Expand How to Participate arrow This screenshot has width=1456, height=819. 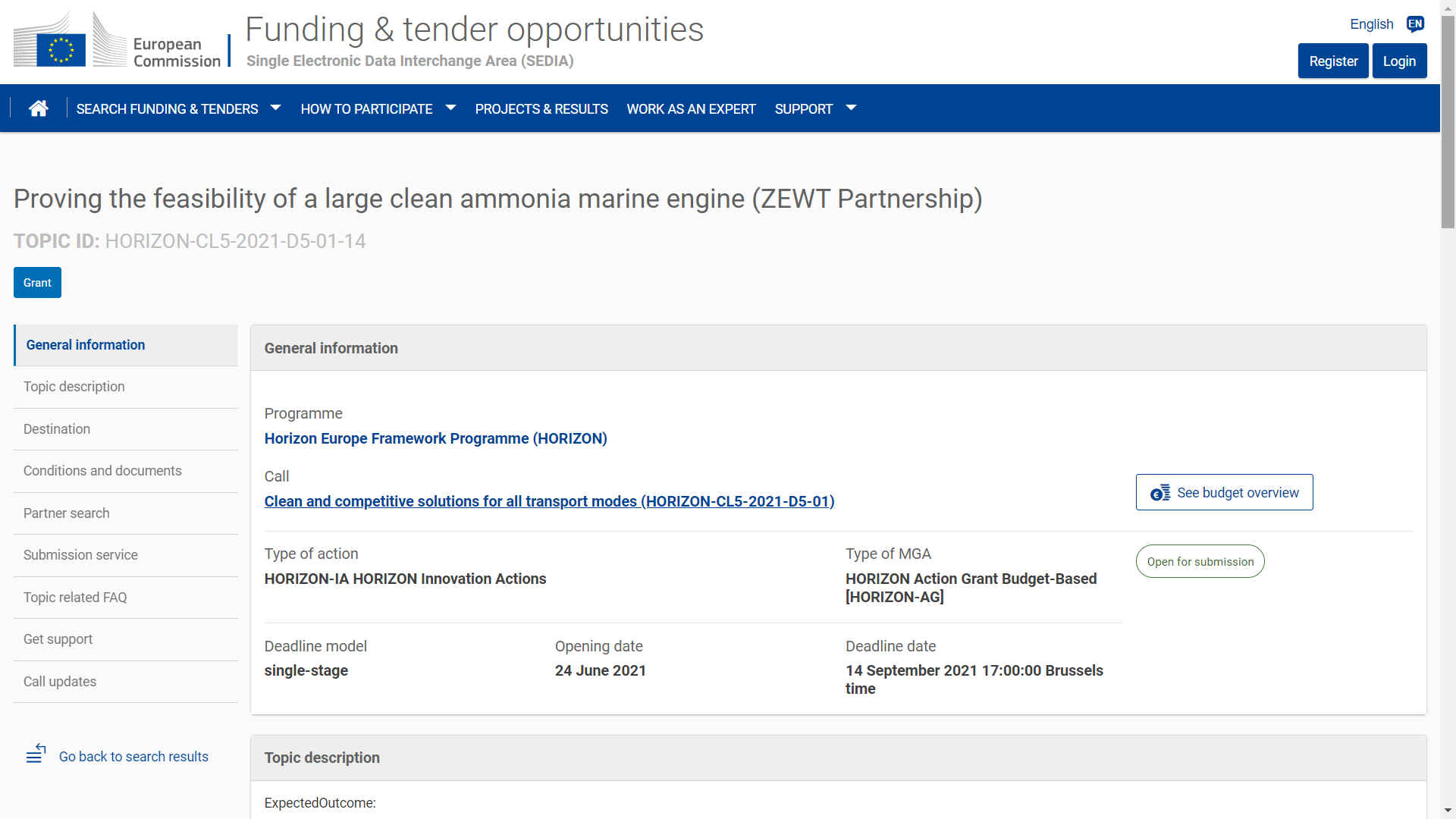click(x=451, y=108)
